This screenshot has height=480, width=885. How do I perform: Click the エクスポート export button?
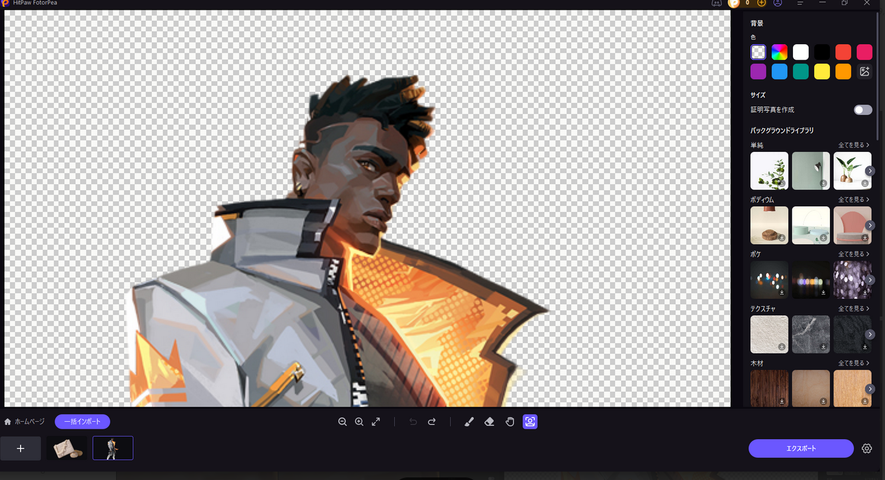801,448
